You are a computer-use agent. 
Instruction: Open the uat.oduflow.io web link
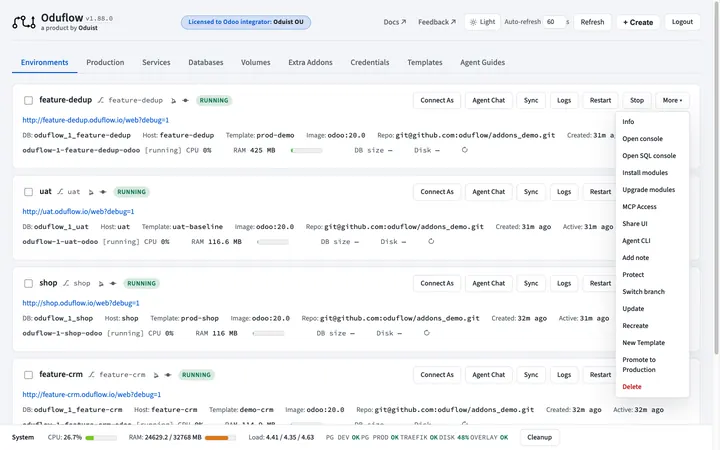(78, 212)
